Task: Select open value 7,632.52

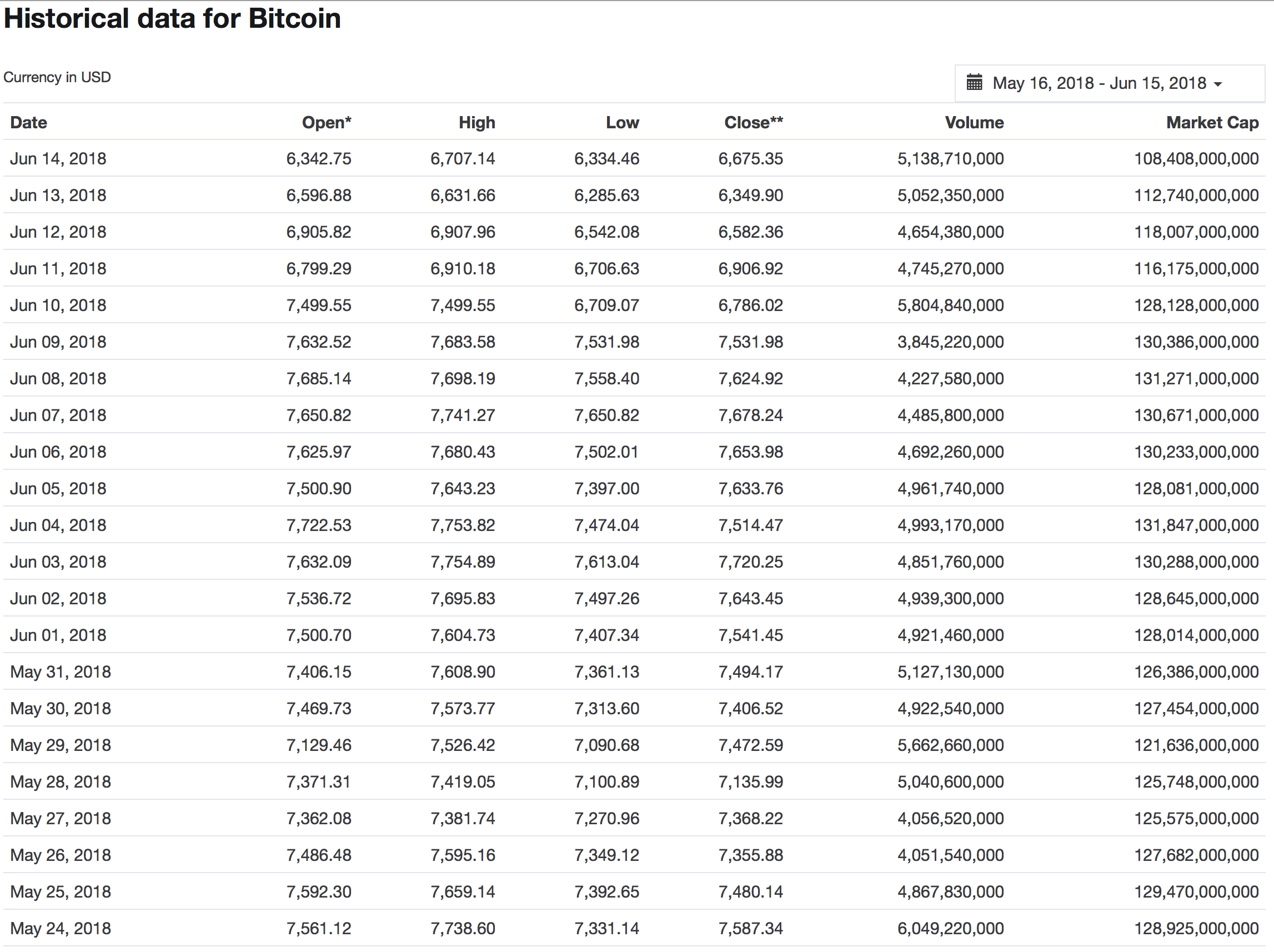Action: click(319, 342)
